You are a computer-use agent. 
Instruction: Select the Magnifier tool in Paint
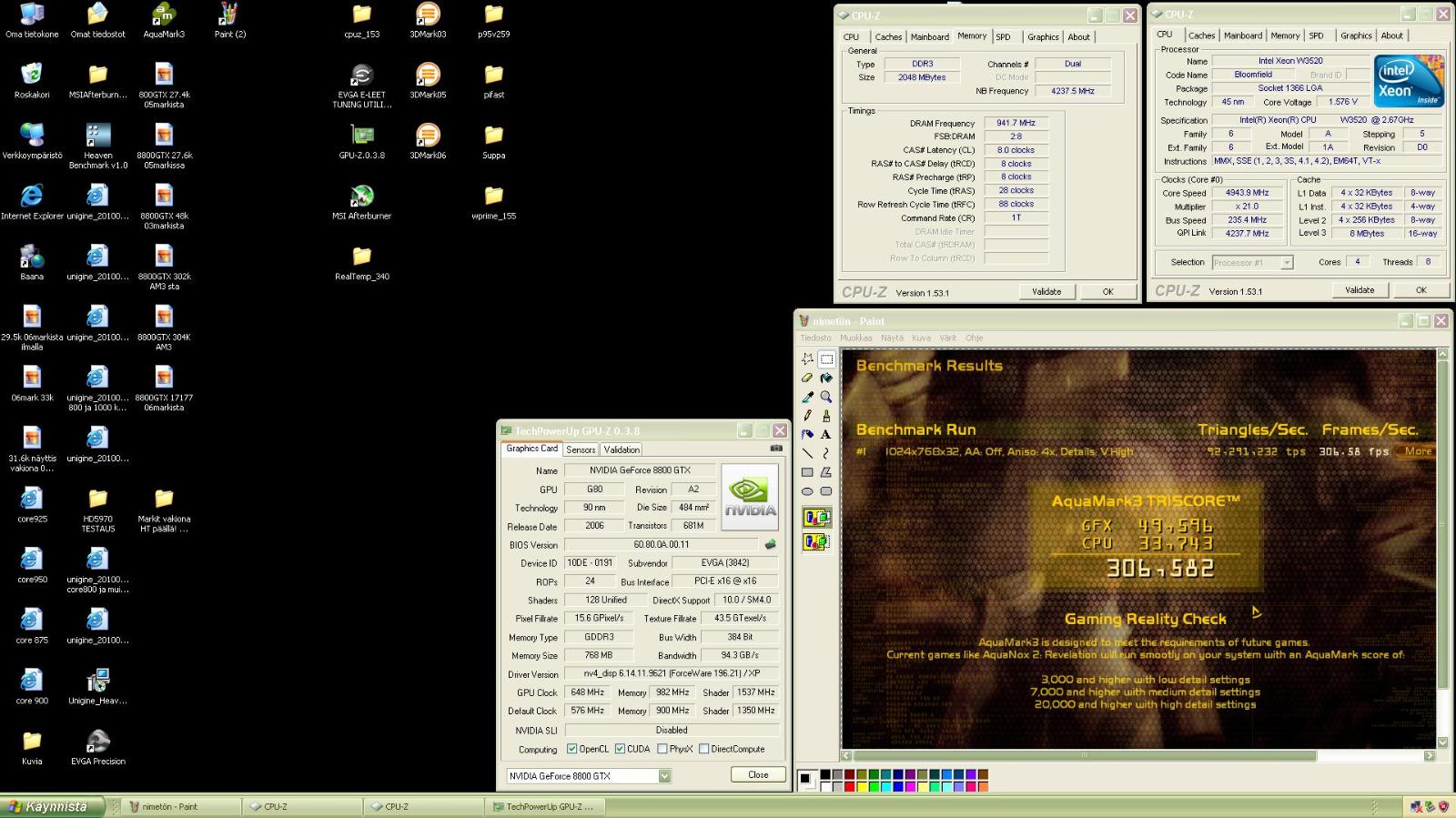tap(826, 397)
